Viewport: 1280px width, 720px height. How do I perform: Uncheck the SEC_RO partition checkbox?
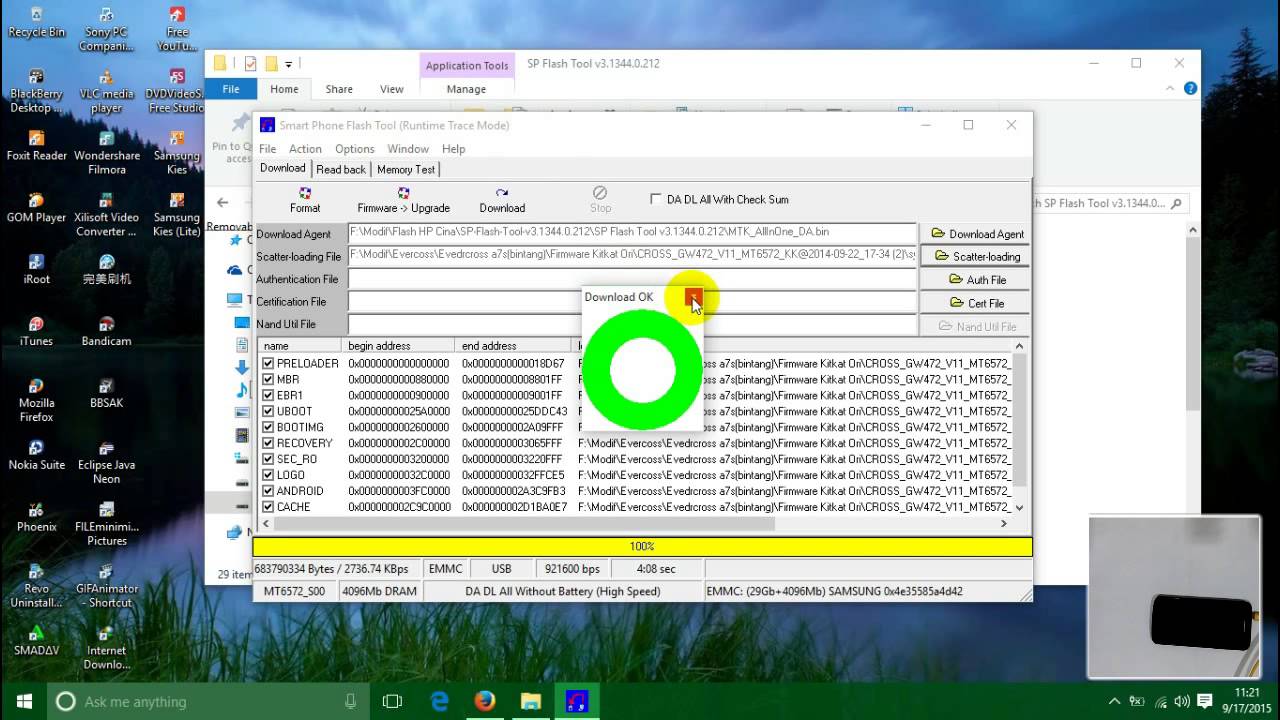[x=268, y=459]
